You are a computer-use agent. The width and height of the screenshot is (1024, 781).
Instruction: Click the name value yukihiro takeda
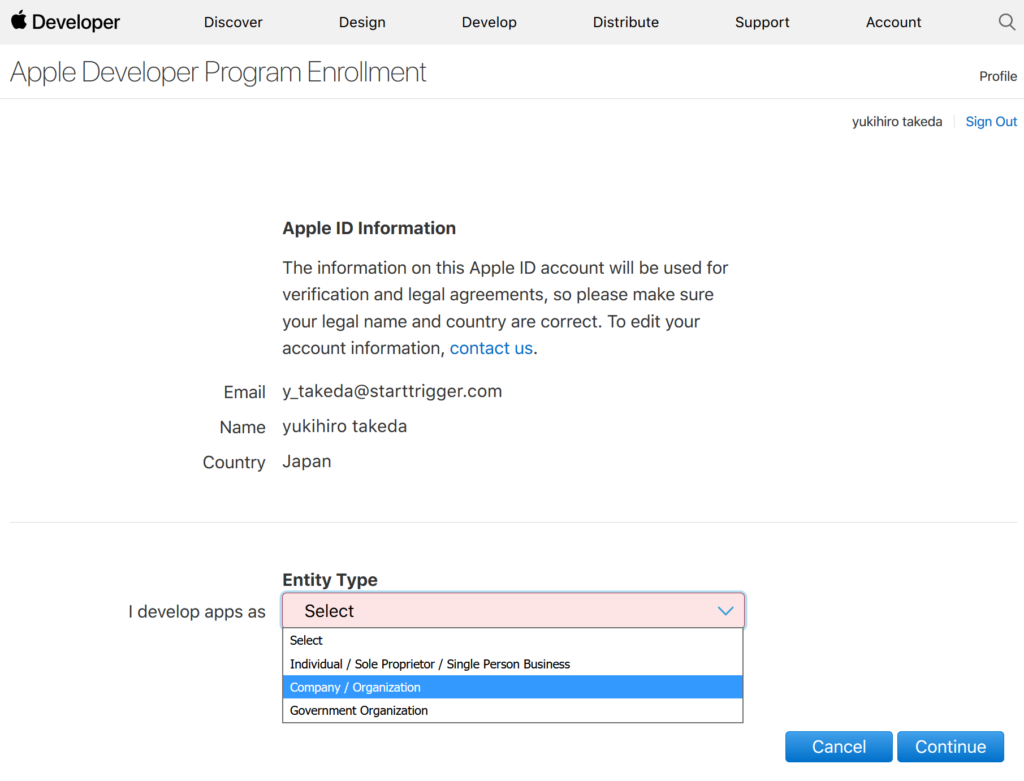344,426
